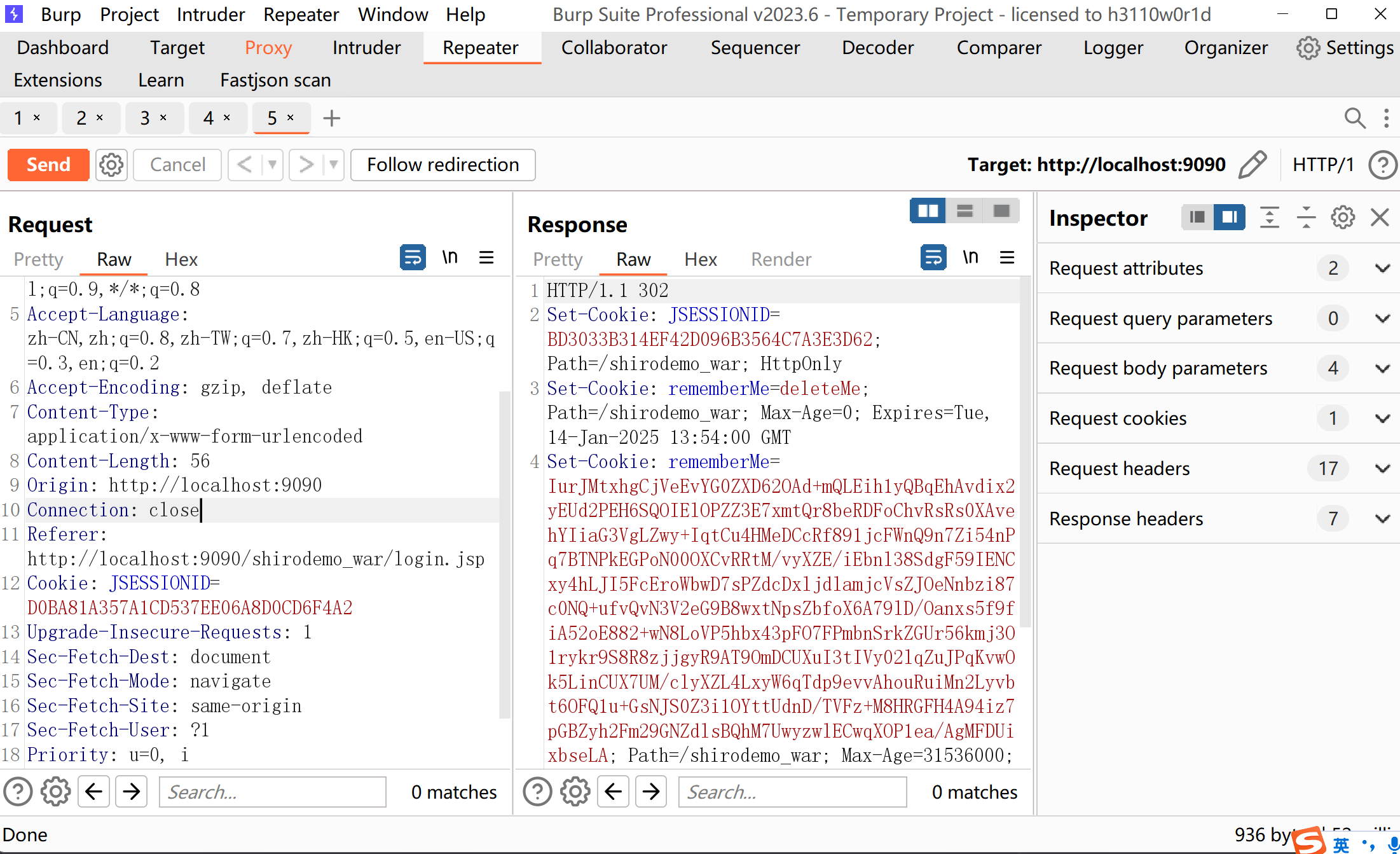Switch the Request view to Hex
This screenshot has width=1400, height=854.
181,259
